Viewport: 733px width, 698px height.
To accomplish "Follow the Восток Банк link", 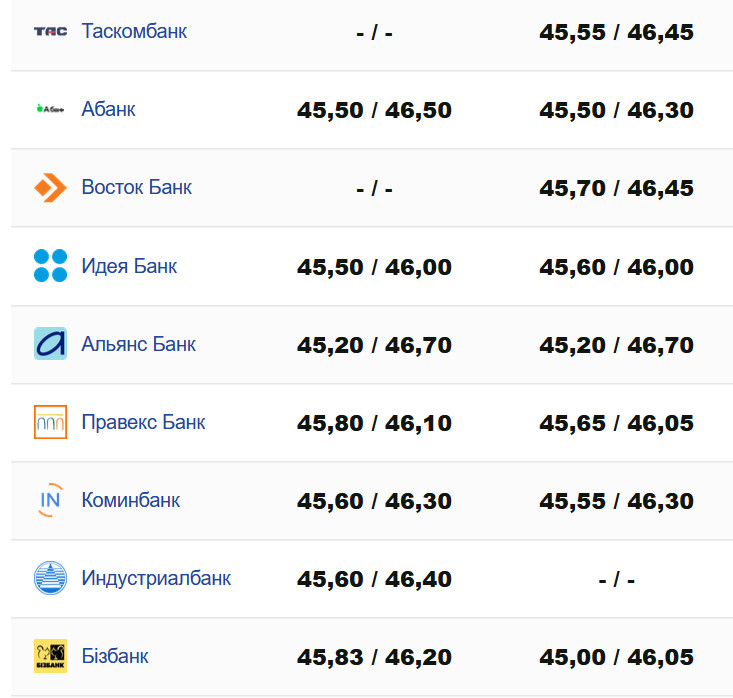I will pos(136,187).
